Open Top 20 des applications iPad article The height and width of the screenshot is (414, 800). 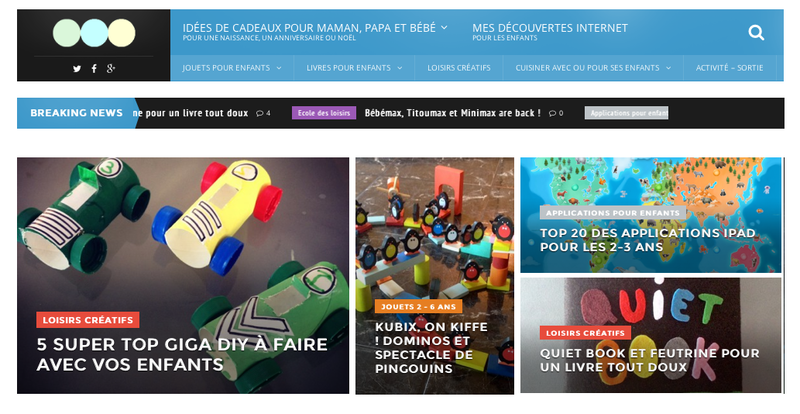pyautogui.click(x=647, y=240)
